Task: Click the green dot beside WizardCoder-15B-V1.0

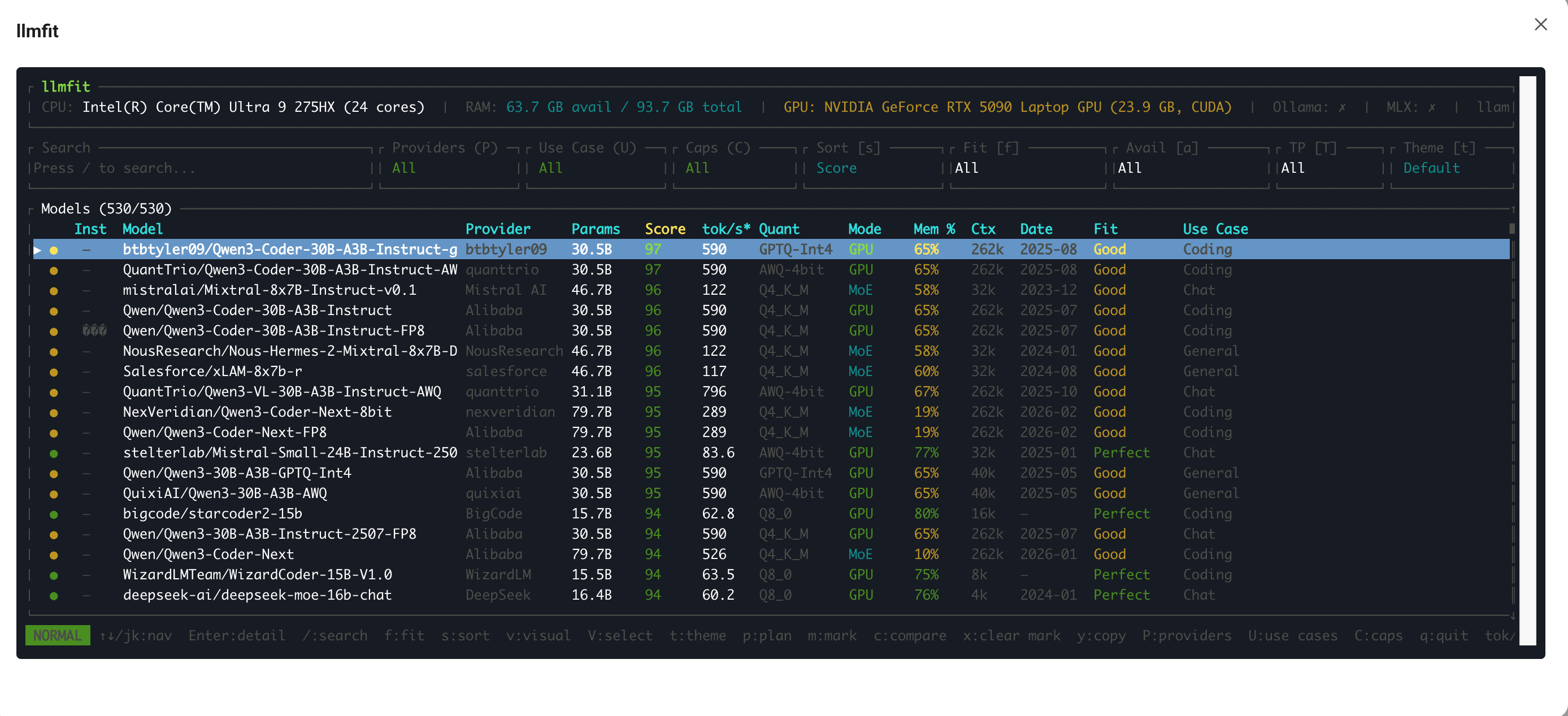Action: pyautogui.click(x=54, y=575)
